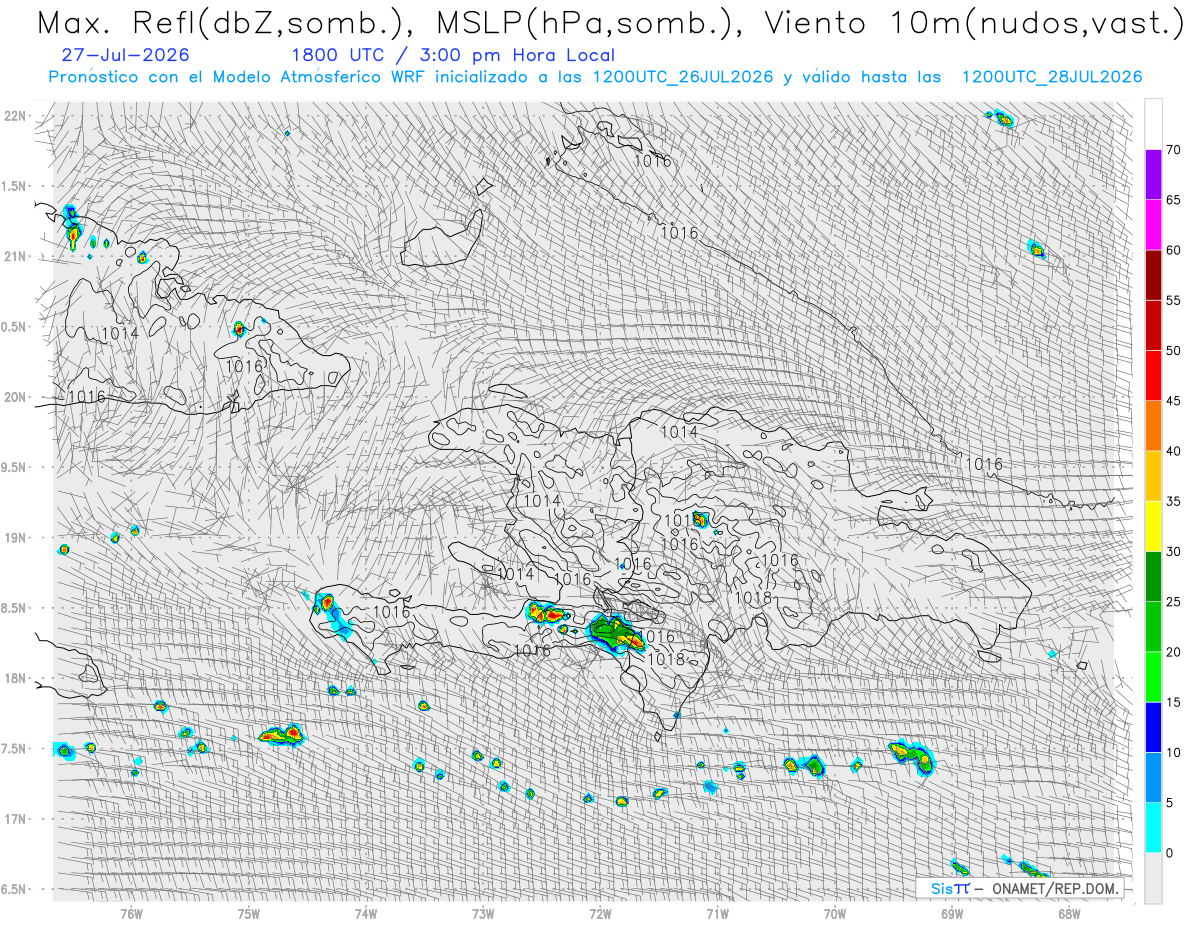The height and width of the screenshot is (927, 1200).
Task: Select the date text '27-Jul-2026'
Action: pos(125,56)
